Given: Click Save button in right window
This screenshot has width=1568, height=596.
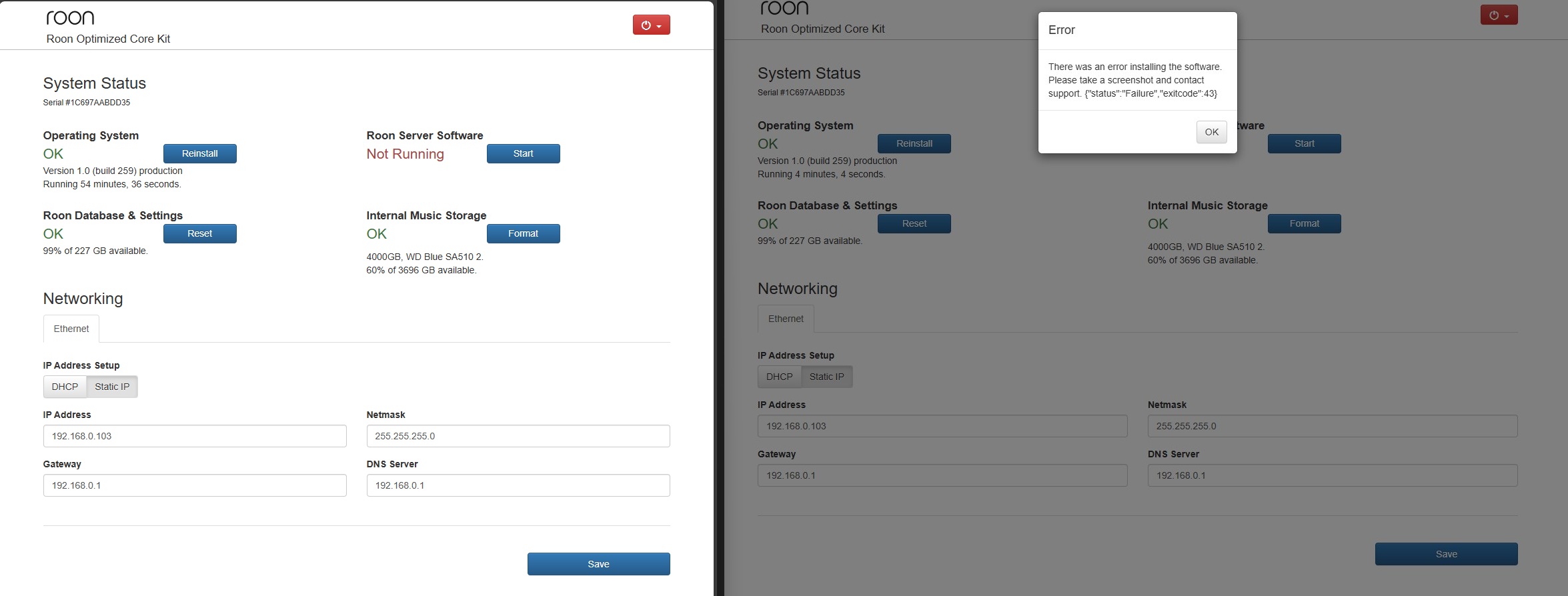Looking at the screenshot, I should [1447, 554].
